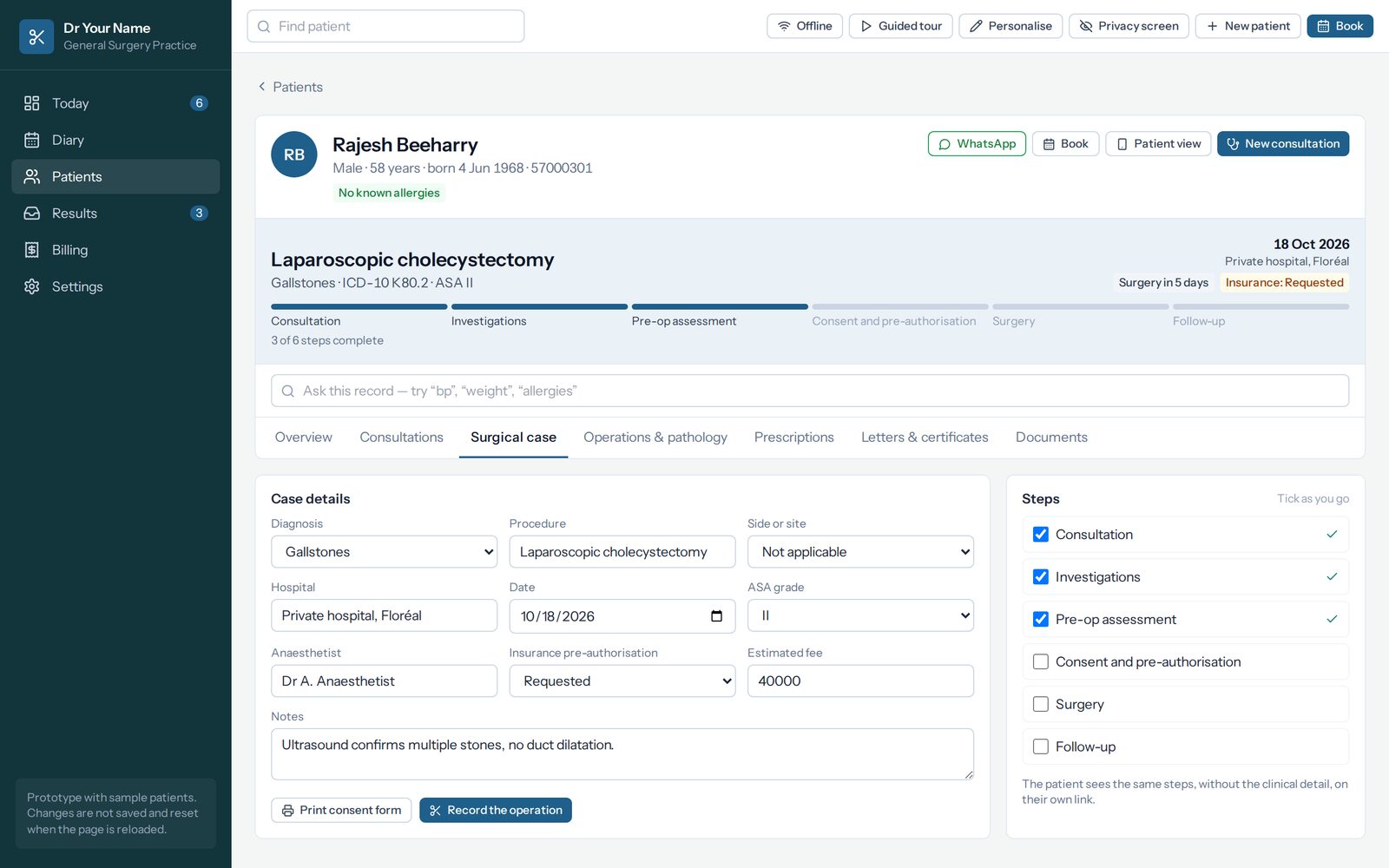Open the Diary calendar in sidebar
The height and width of the screenshot is (868, 1389).
click(115, 140)
